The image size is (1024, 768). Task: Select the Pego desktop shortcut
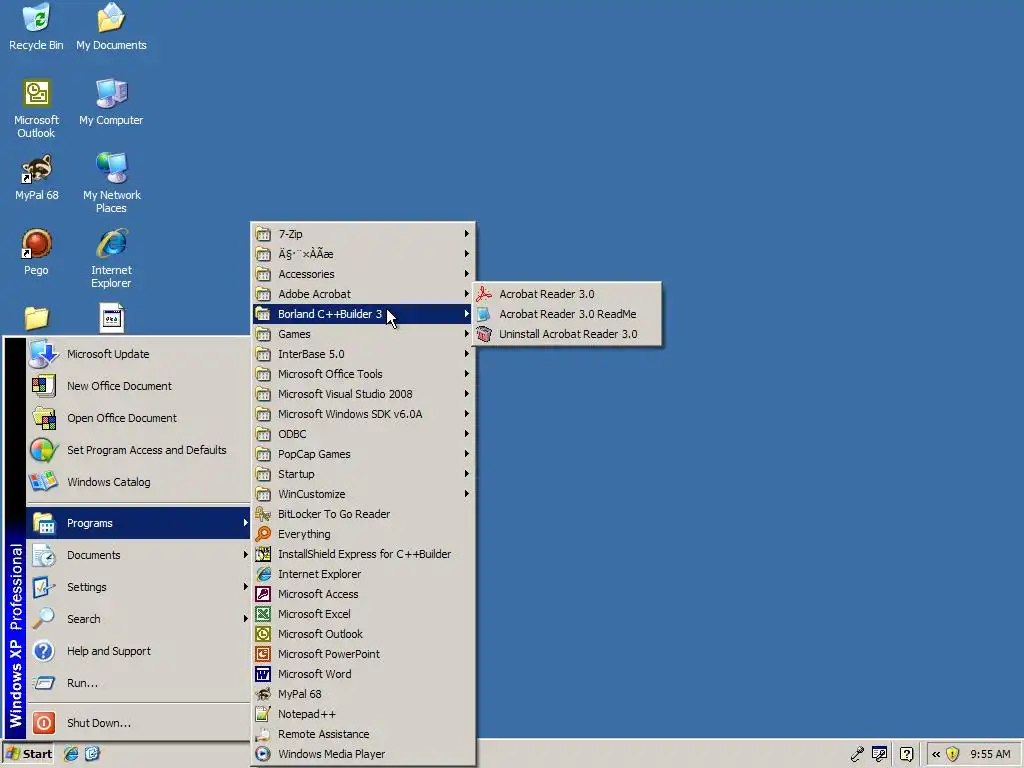click(37, 253)
